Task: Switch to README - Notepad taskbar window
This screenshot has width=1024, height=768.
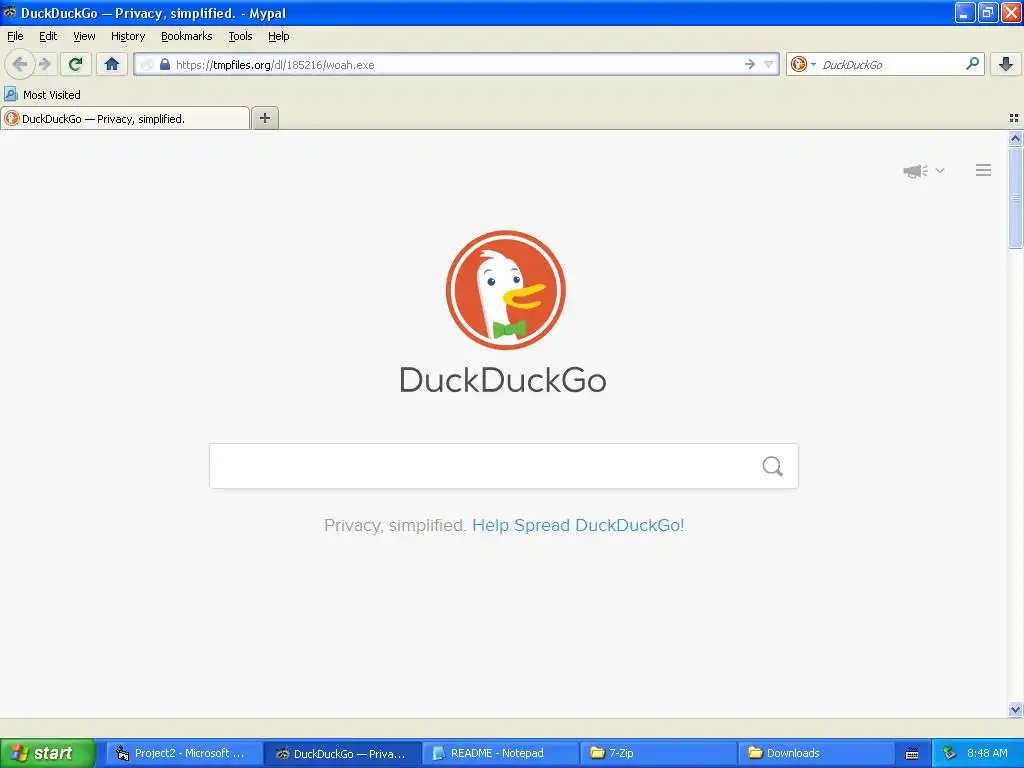Action: pos(500,753)
